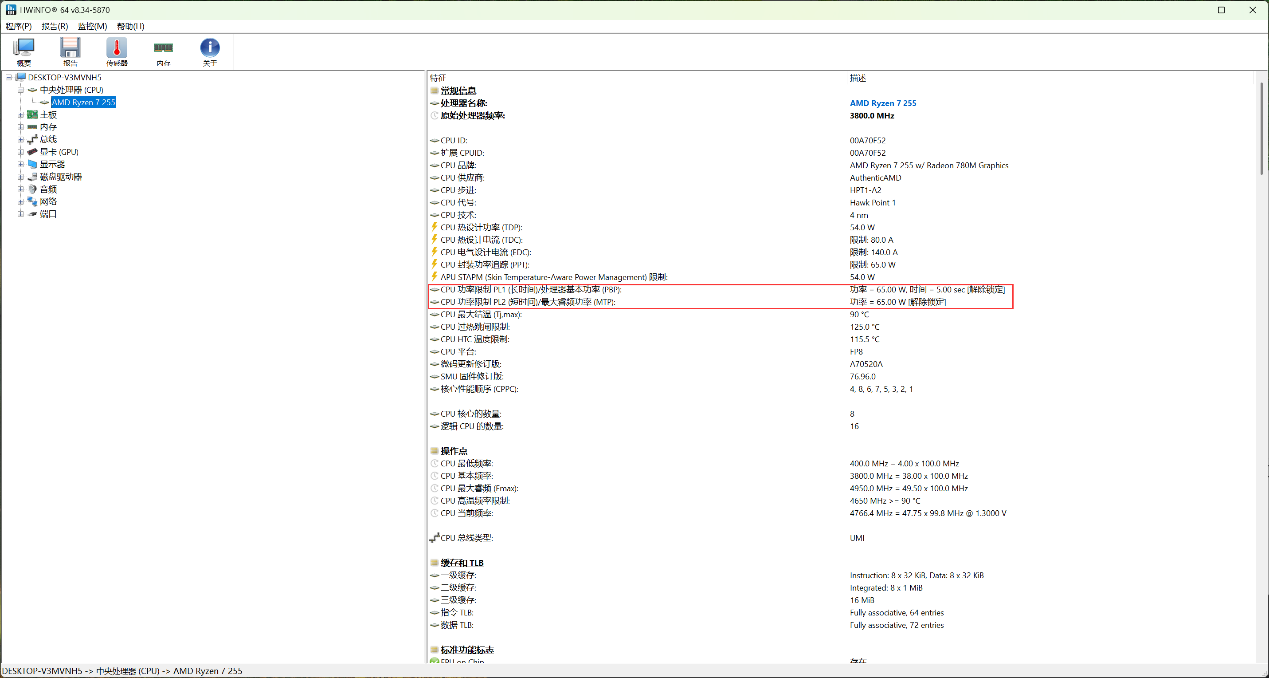Image resolution: width=1269 pixels, height=678 pixels.
Task: Open the 关于 (About) info icon
Action: [210, 49]
